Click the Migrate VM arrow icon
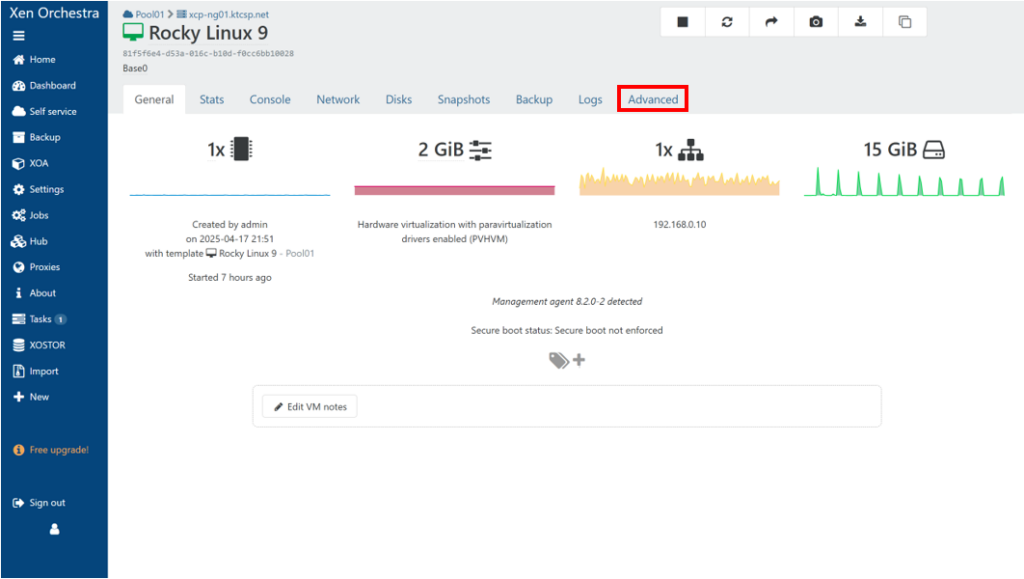1024x579 pixels. pyautogui.click(x=772, y=22)
